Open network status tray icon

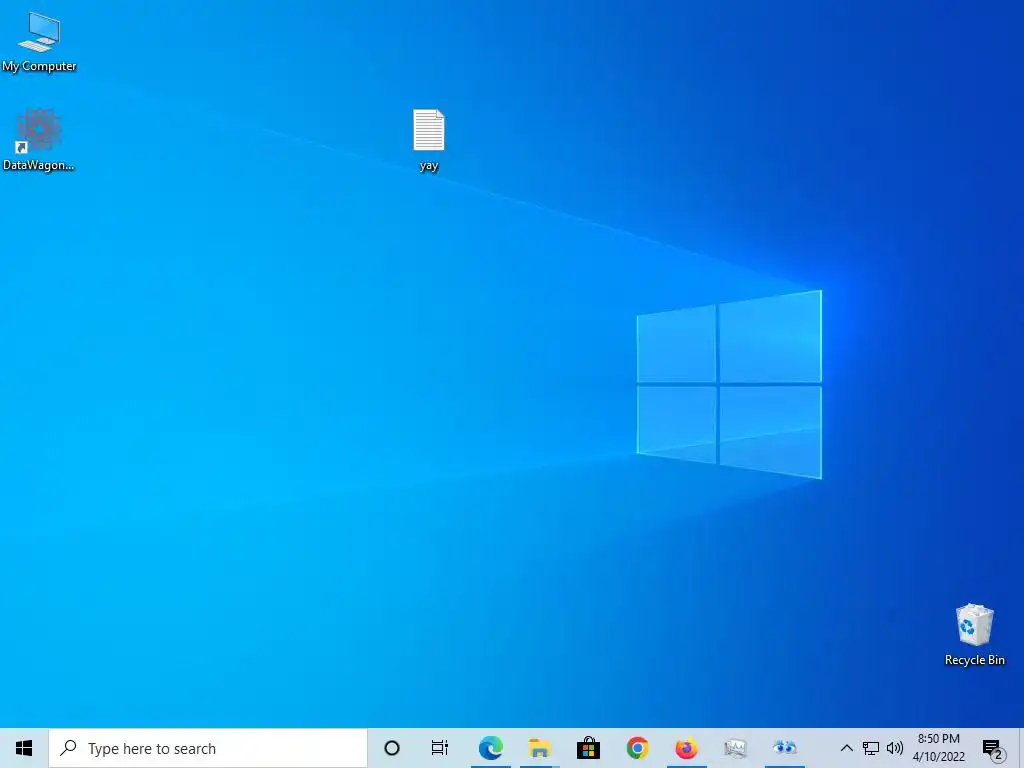871,748
